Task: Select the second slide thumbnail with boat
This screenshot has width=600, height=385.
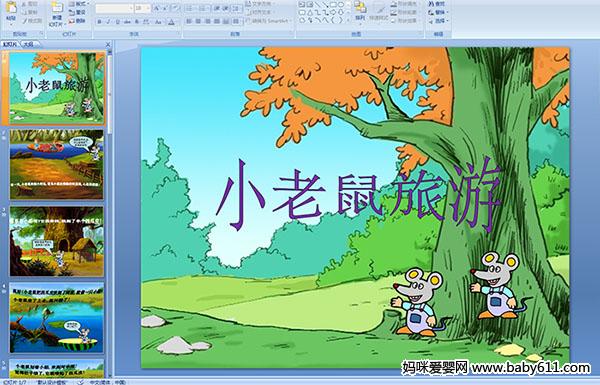Action: [x=57, y=164]
